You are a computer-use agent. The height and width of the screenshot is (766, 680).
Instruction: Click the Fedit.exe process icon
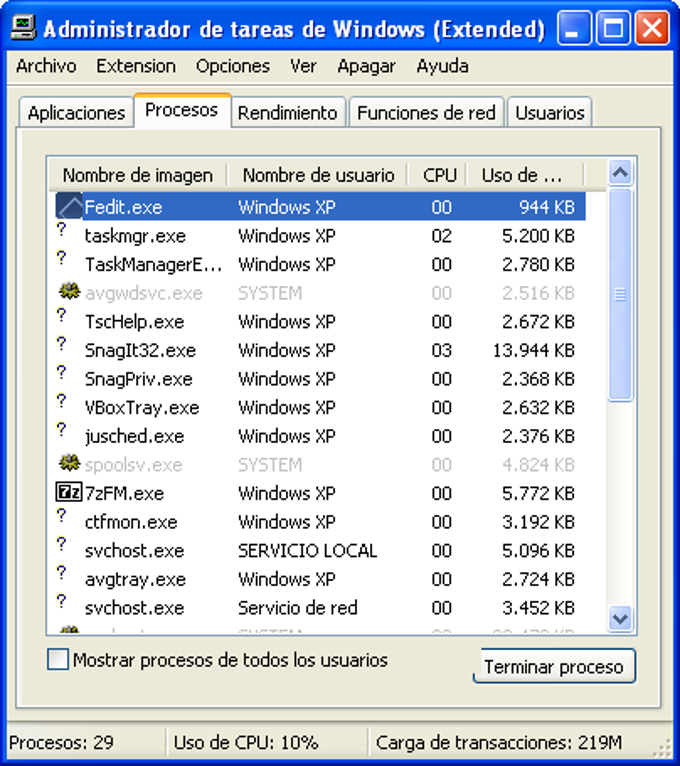coord(69,207)
